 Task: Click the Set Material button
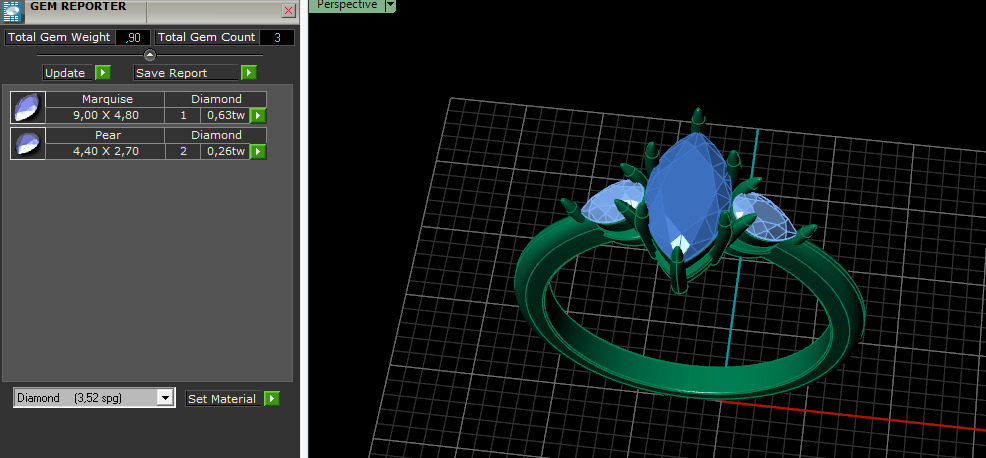pos(223,399)
